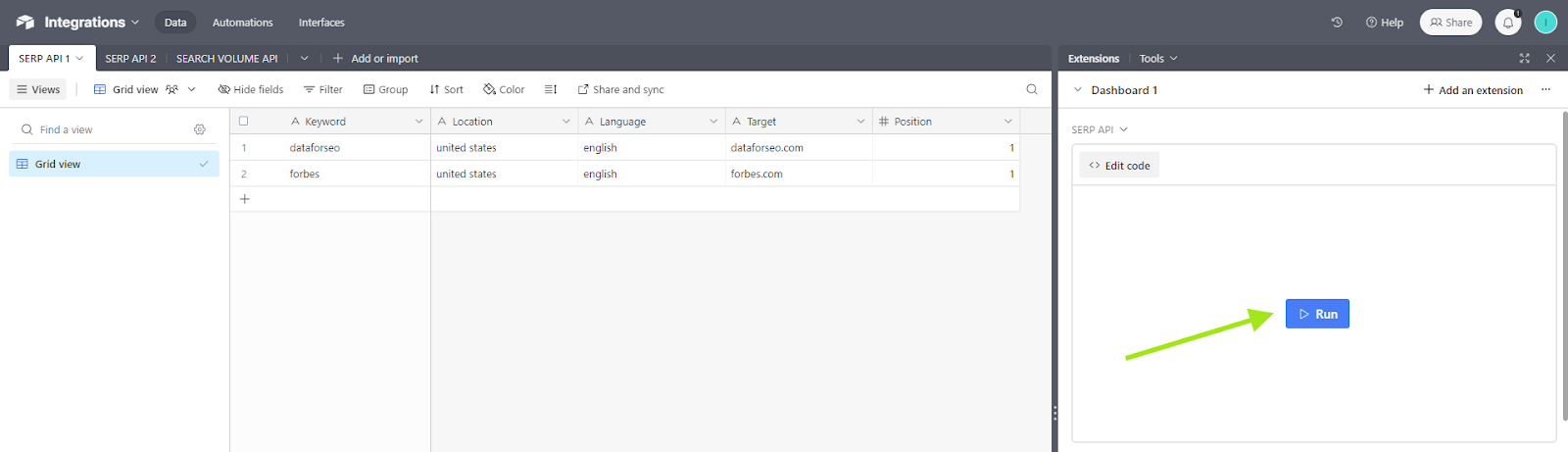The image size is (1568, 452).
Task: Run the SERP API script
Action: 1317,314
